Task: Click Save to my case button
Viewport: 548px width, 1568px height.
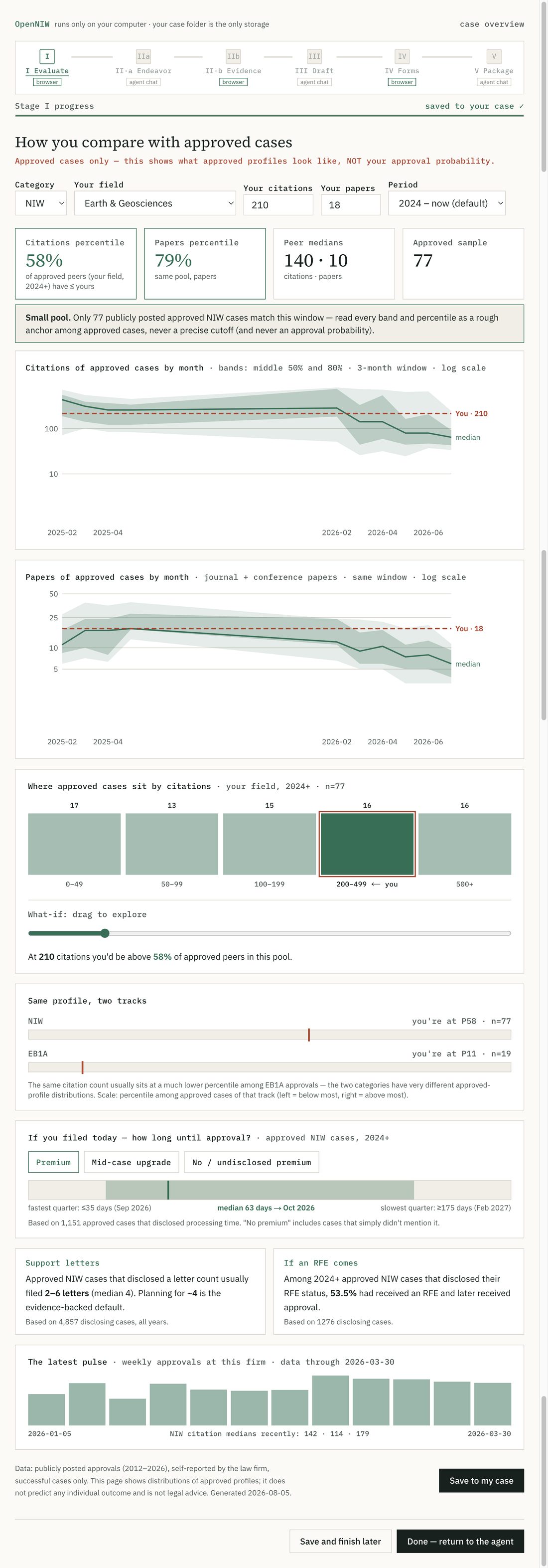Action: 481,1480
